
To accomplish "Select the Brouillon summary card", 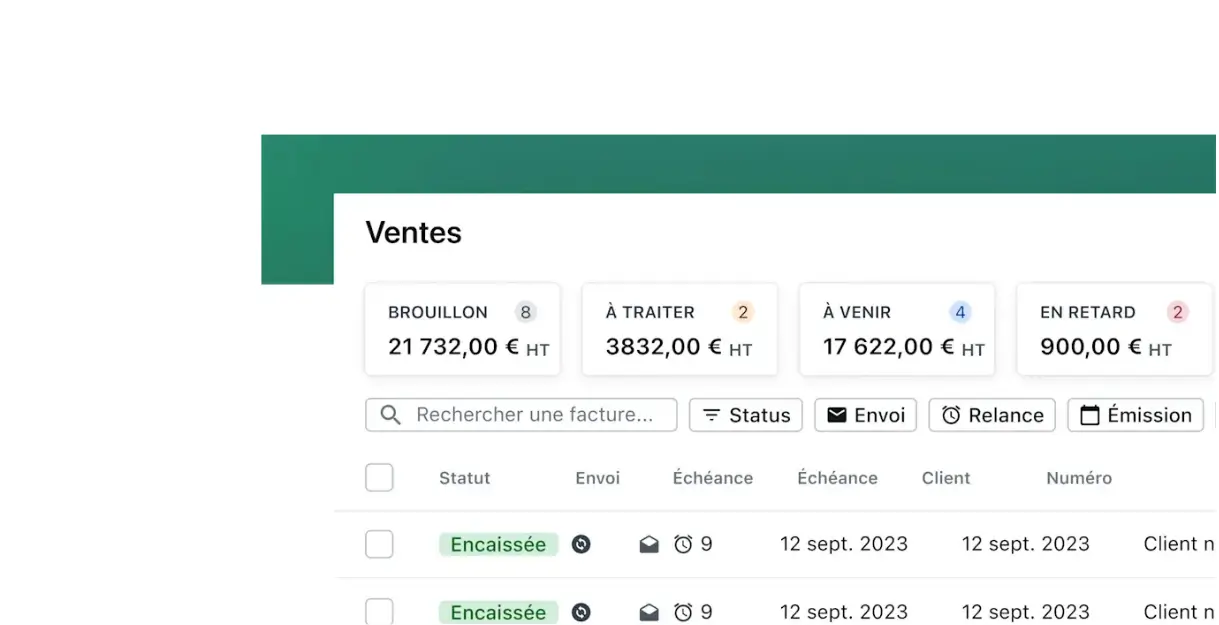I will point(462,329).
